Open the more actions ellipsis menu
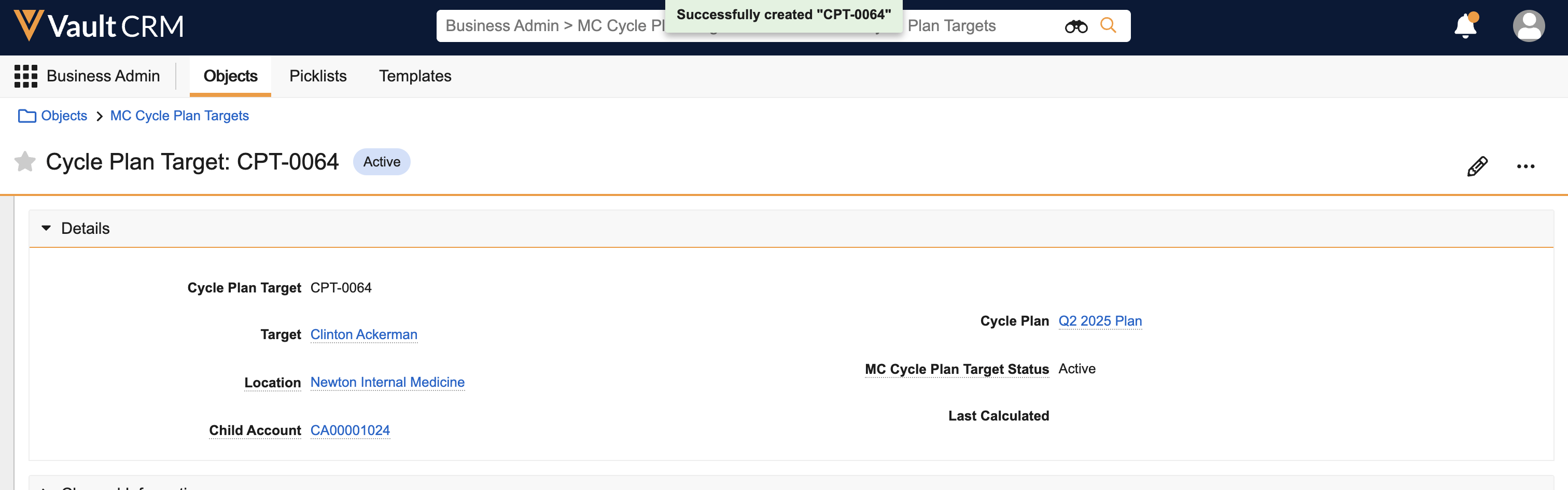 [1525, 166]
